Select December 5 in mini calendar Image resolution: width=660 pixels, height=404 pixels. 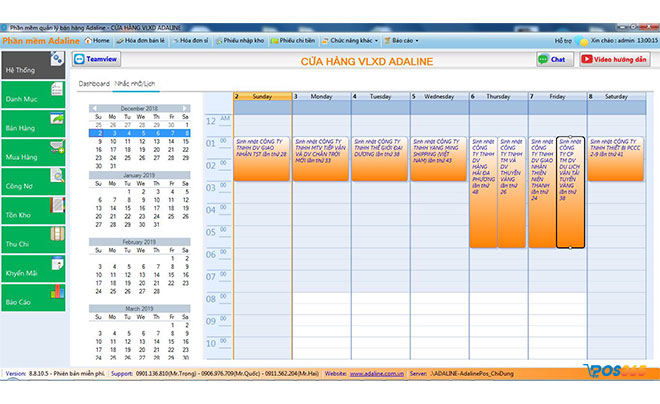pyautogui.click(x=143, y=133)
